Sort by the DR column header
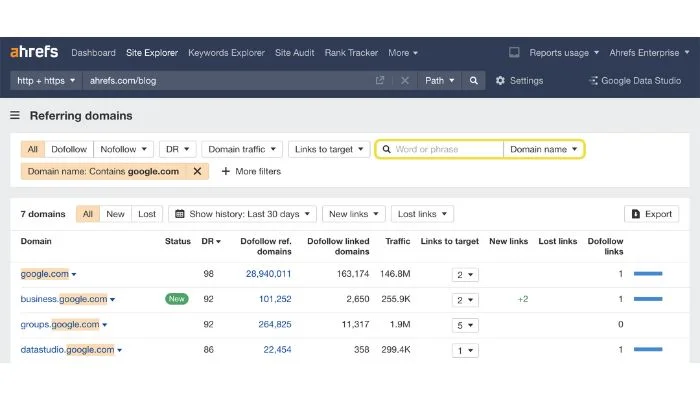Screen dimensions: 700x400 211,241
